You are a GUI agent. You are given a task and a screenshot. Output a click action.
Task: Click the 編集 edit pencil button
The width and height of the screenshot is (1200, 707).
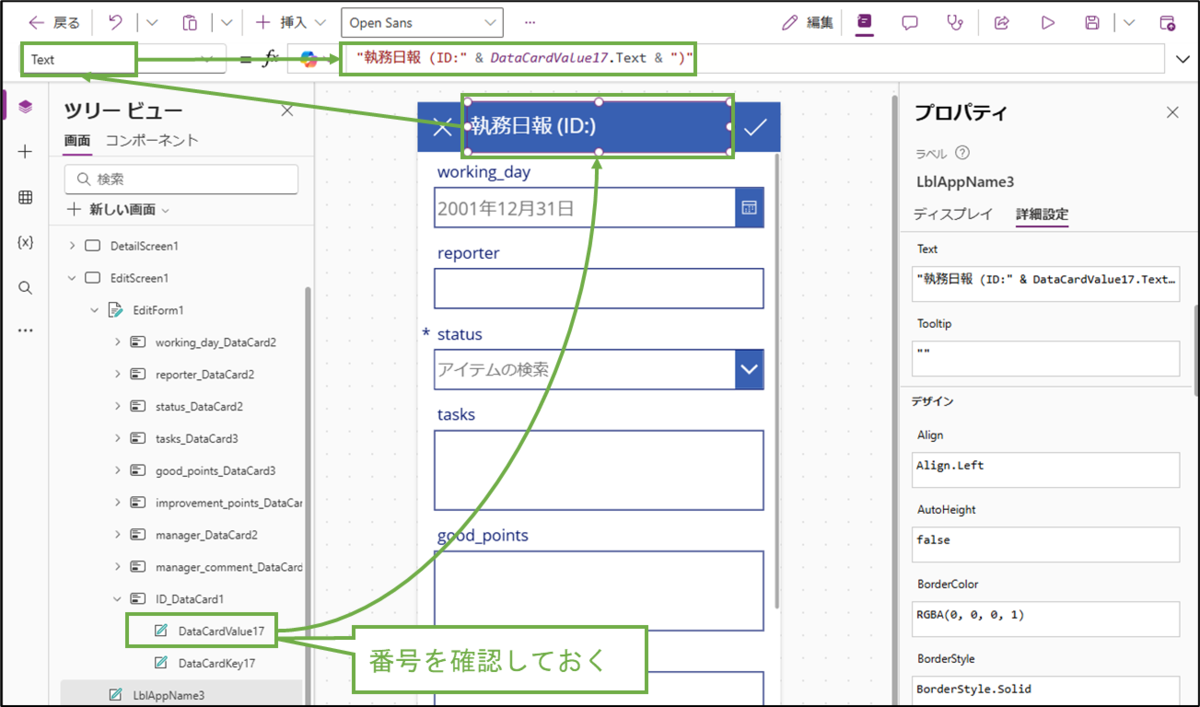pyautogui.click(x=807, y=22)
